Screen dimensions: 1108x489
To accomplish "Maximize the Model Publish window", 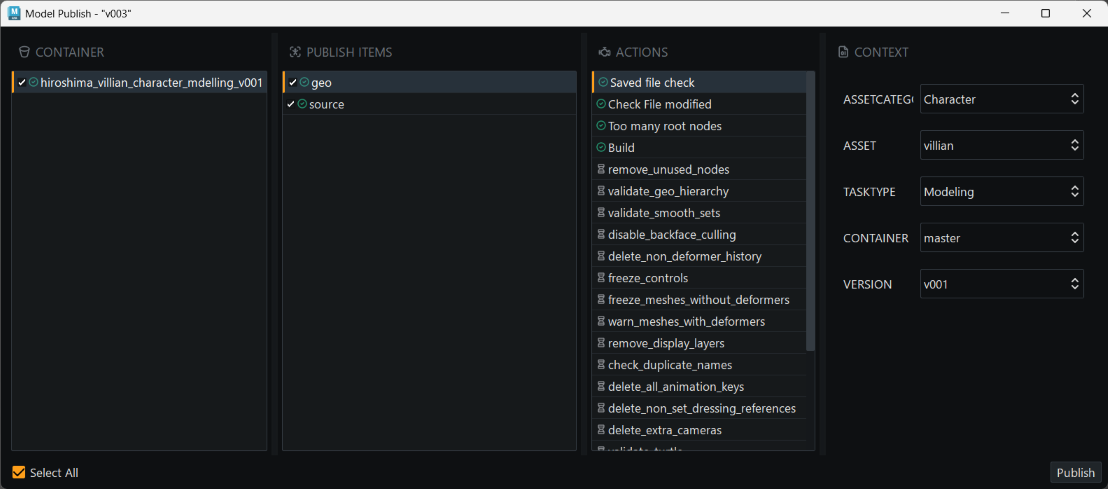I will point(1046,13).
